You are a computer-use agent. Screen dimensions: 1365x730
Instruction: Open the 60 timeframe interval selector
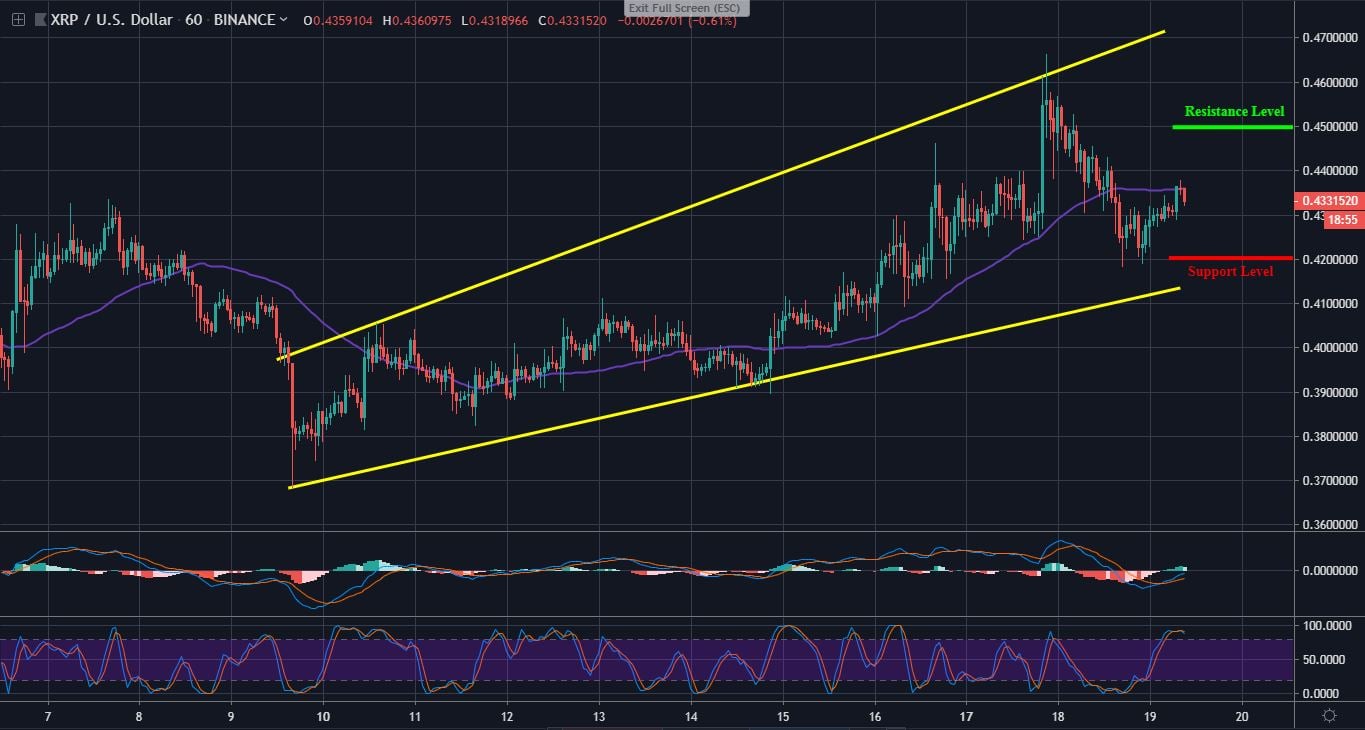point(196,19)
